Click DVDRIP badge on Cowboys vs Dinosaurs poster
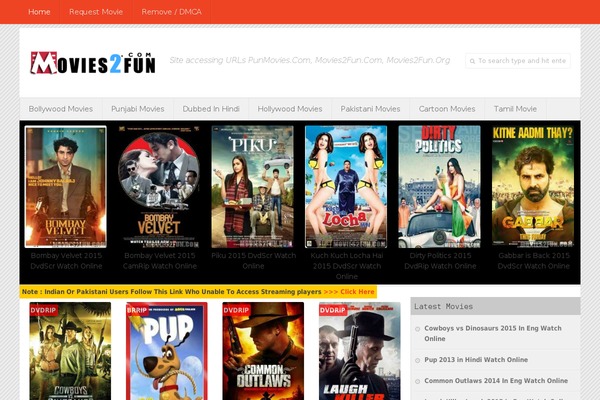 click(43, 310)
